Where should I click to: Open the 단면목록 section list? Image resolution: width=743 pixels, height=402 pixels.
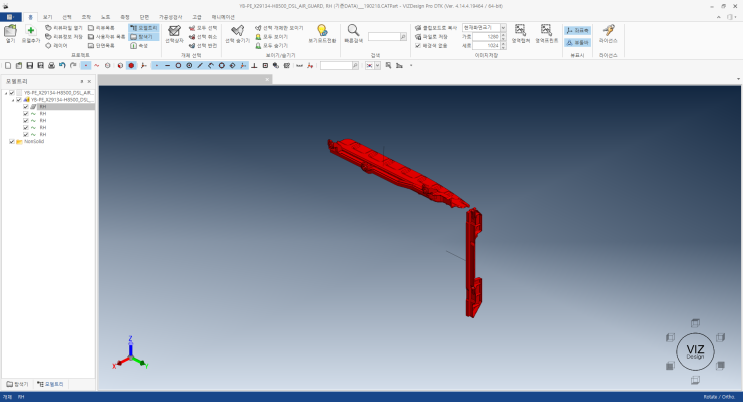pyautogui.click(x=101, y=46)
